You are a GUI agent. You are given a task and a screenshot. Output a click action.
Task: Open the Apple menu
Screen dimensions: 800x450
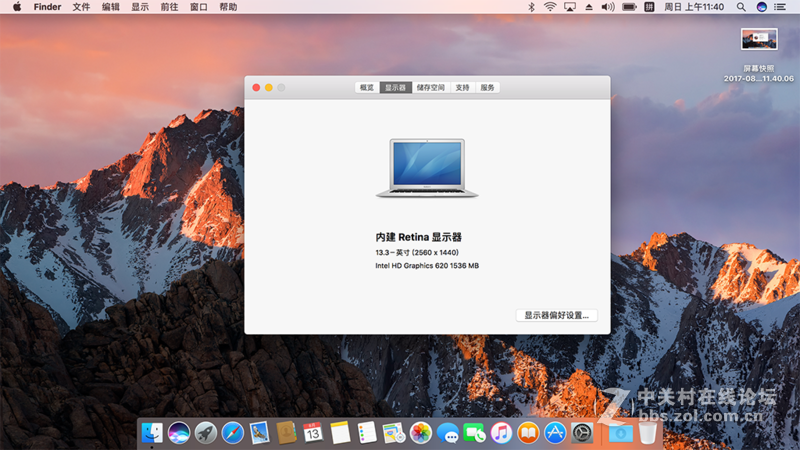(x=17, y=7)
